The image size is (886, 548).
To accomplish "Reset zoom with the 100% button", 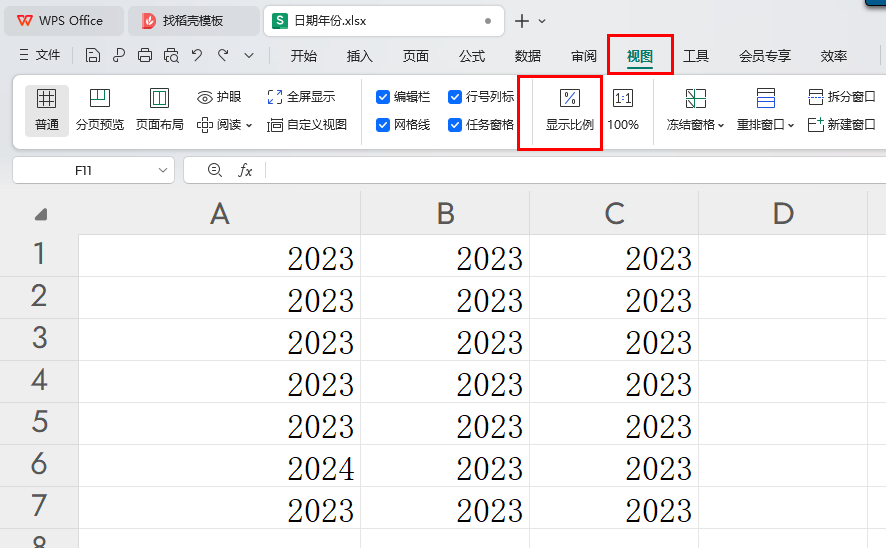I will pyautogui.click(x=623, y=110).
